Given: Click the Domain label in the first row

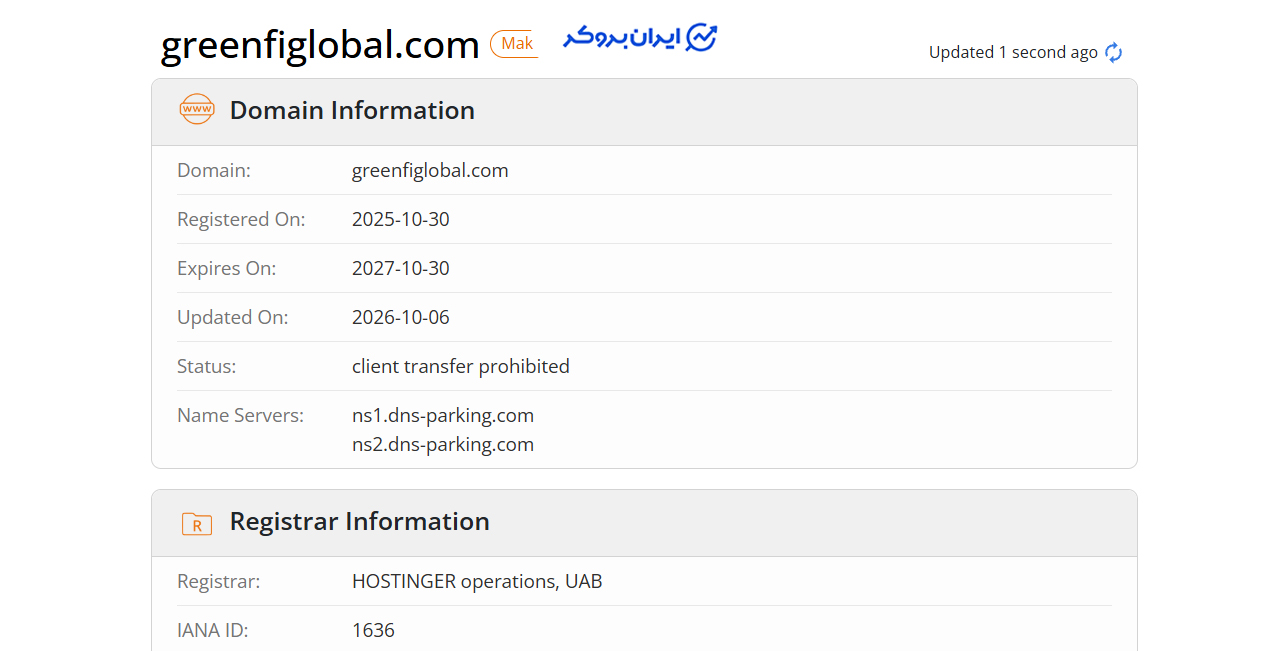Looking at the screenshot, I should click(x=214, y=170).
